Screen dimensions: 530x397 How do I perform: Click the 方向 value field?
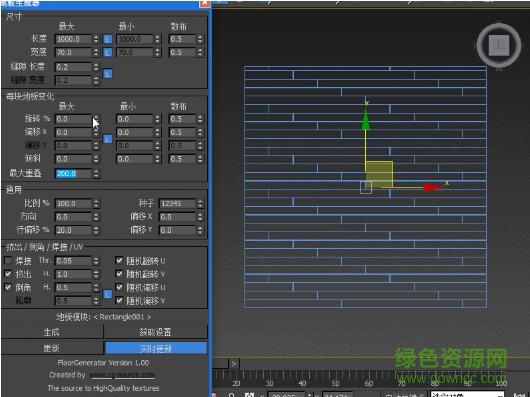73,217
